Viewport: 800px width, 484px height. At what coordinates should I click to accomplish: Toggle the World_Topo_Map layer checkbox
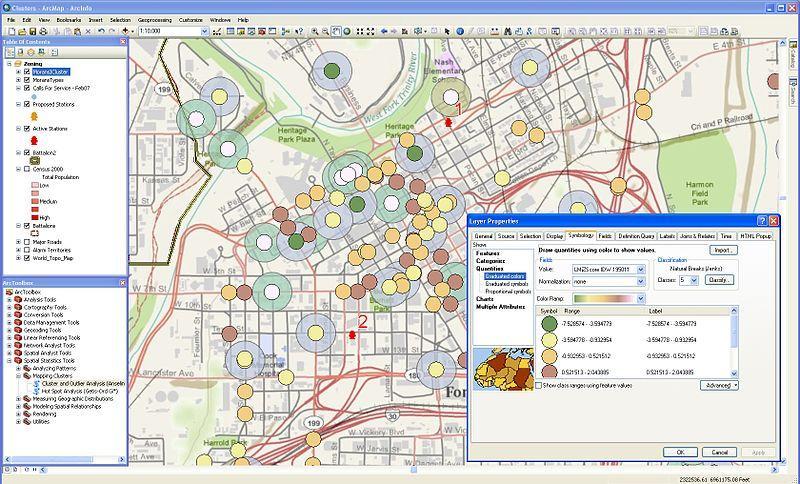[x=27, y=258]
